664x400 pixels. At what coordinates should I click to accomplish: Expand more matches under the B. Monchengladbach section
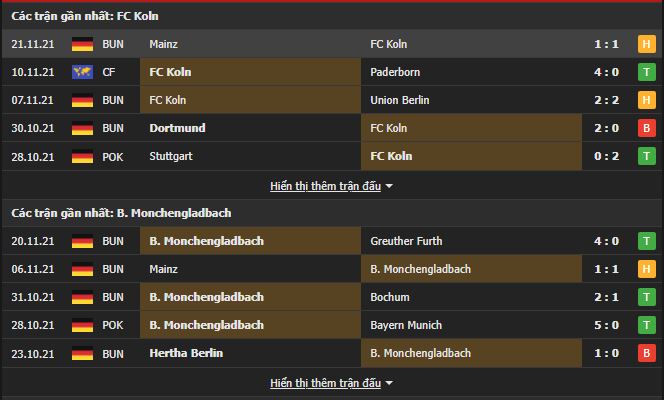pyautogui.click(x=325, y=383)
